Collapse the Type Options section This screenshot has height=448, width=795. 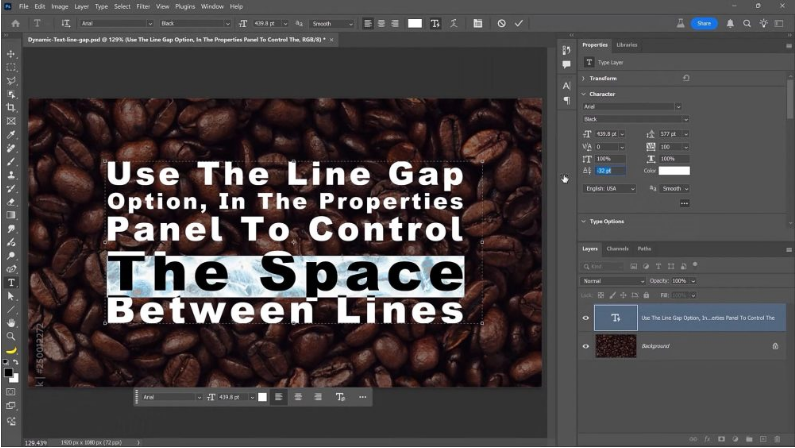point(584,221)
